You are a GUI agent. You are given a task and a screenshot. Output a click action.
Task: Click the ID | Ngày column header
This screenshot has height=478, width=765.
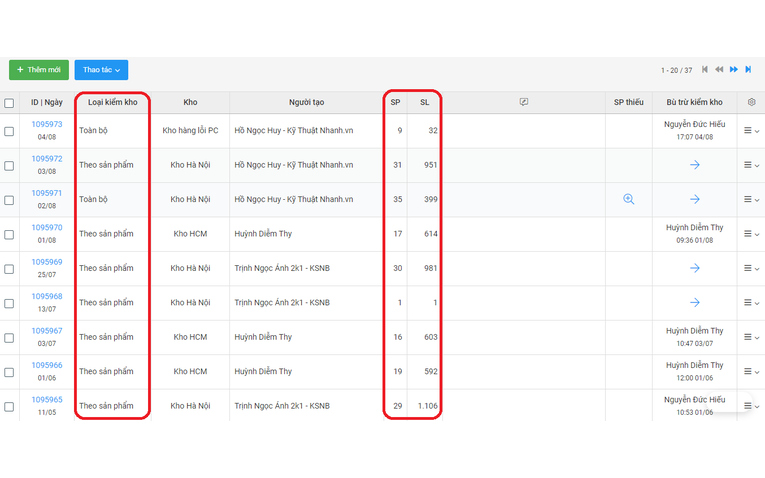47,102
